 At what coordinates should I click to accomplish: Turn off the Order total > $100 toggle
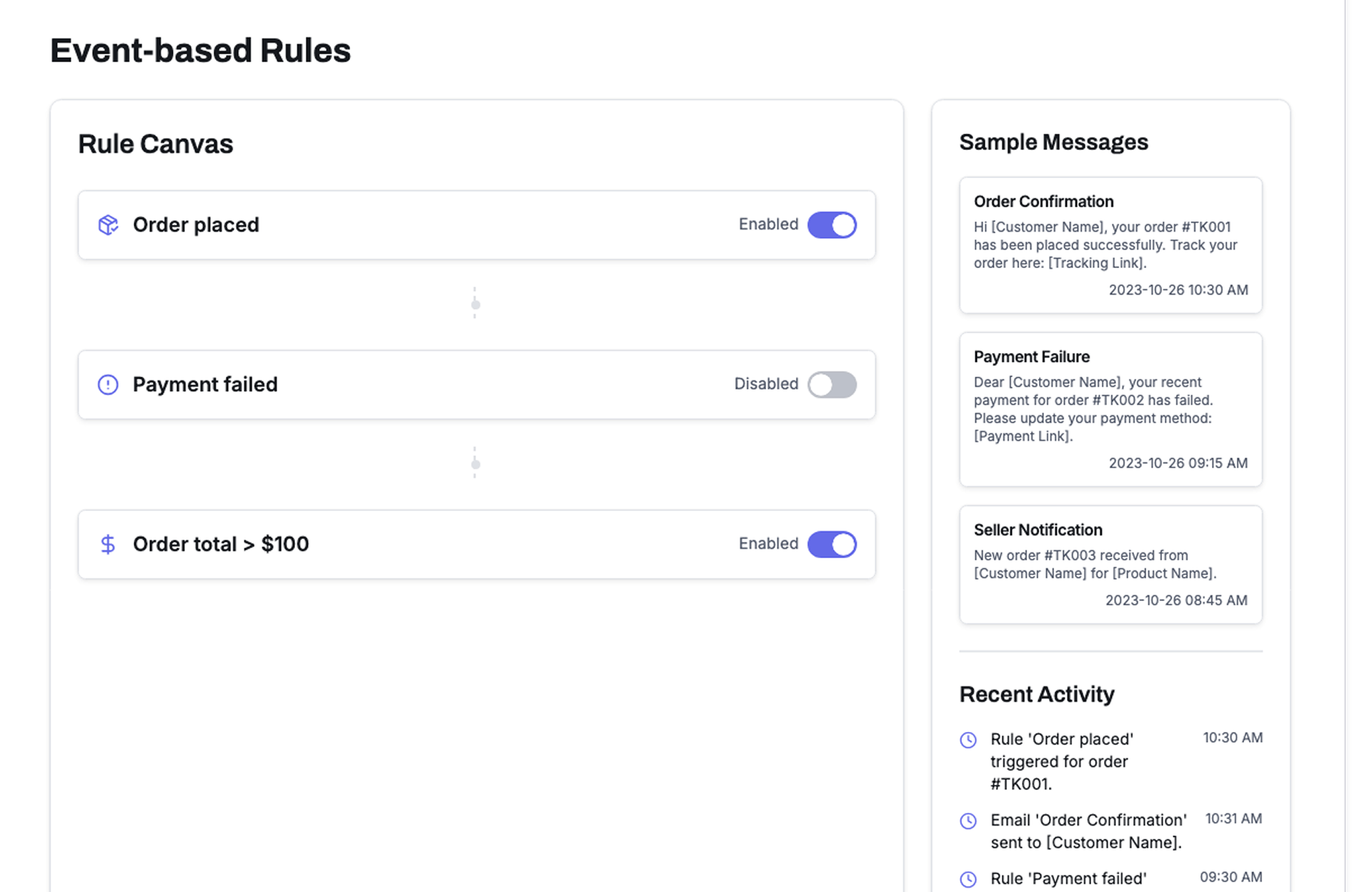coord(832,545)
